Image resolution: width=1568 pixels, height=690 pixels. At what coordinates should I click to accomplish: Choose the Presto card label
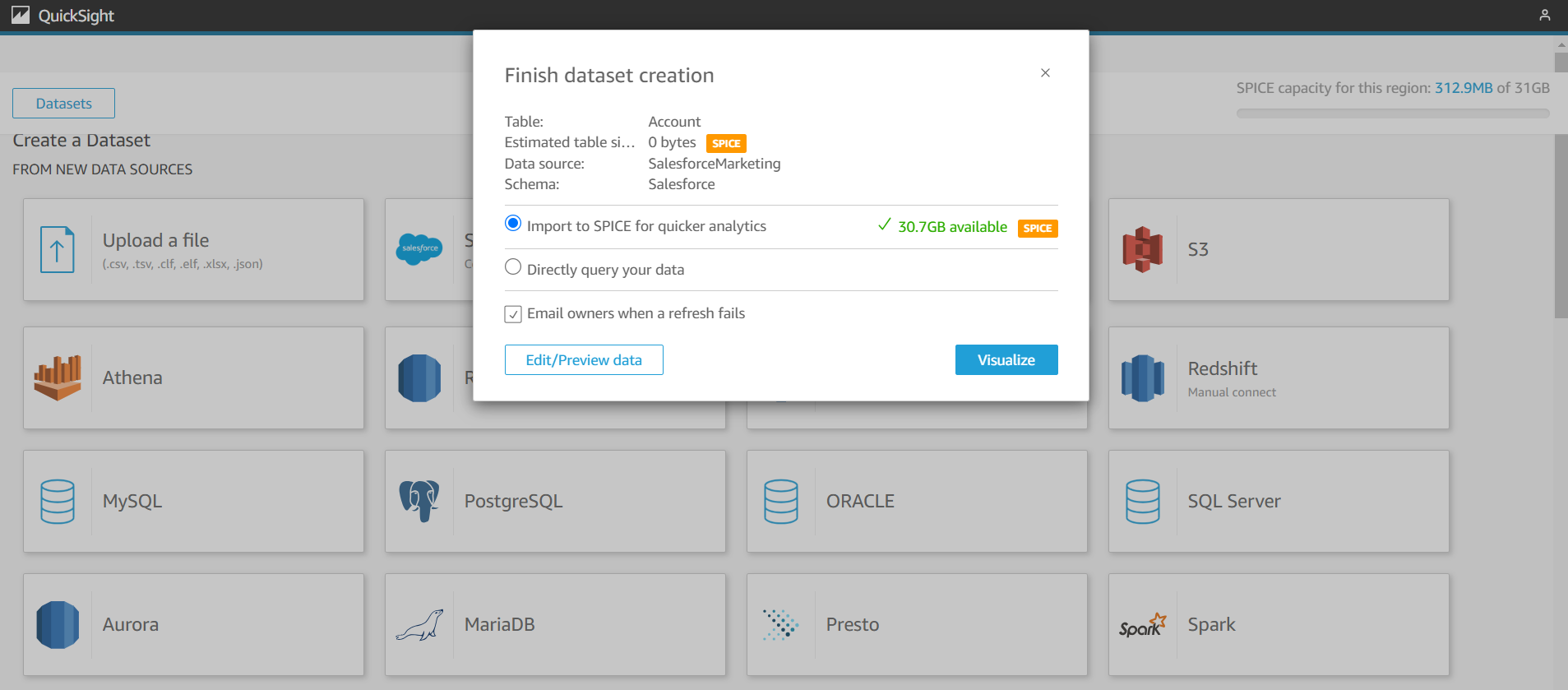point(853,624)
